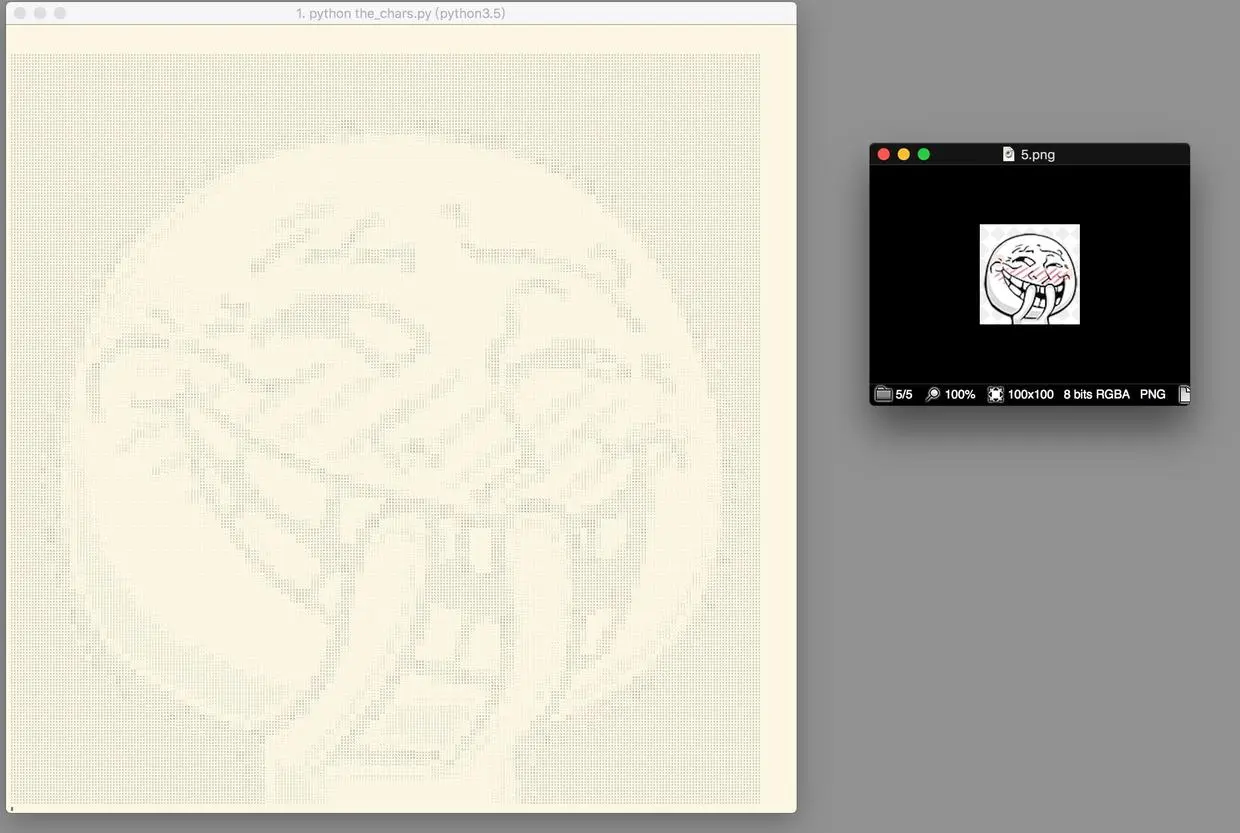Minimize the 5.png viewer with the yellow button
The height and width of the screenshot is (833, 1240).
point(904,154)
